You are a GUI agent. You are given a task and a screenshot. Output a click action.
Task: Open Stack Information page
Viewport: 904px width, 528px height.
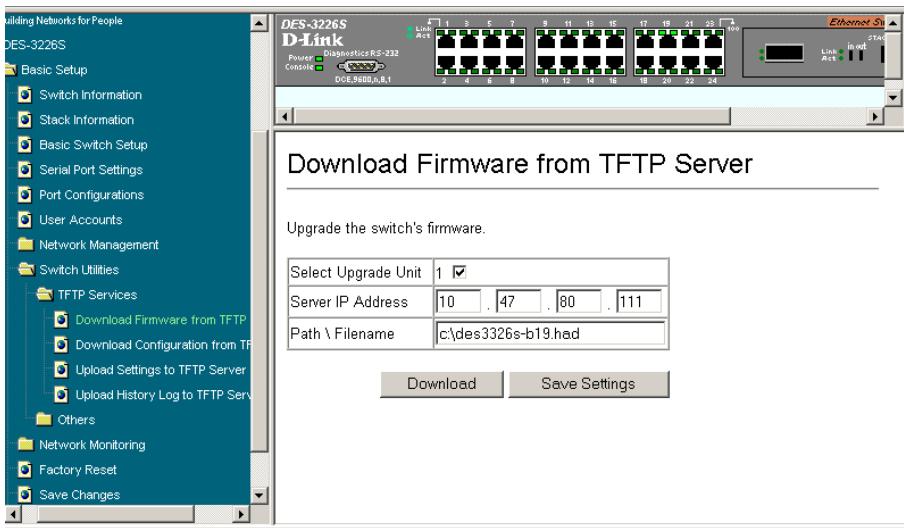tap(86, 119)
